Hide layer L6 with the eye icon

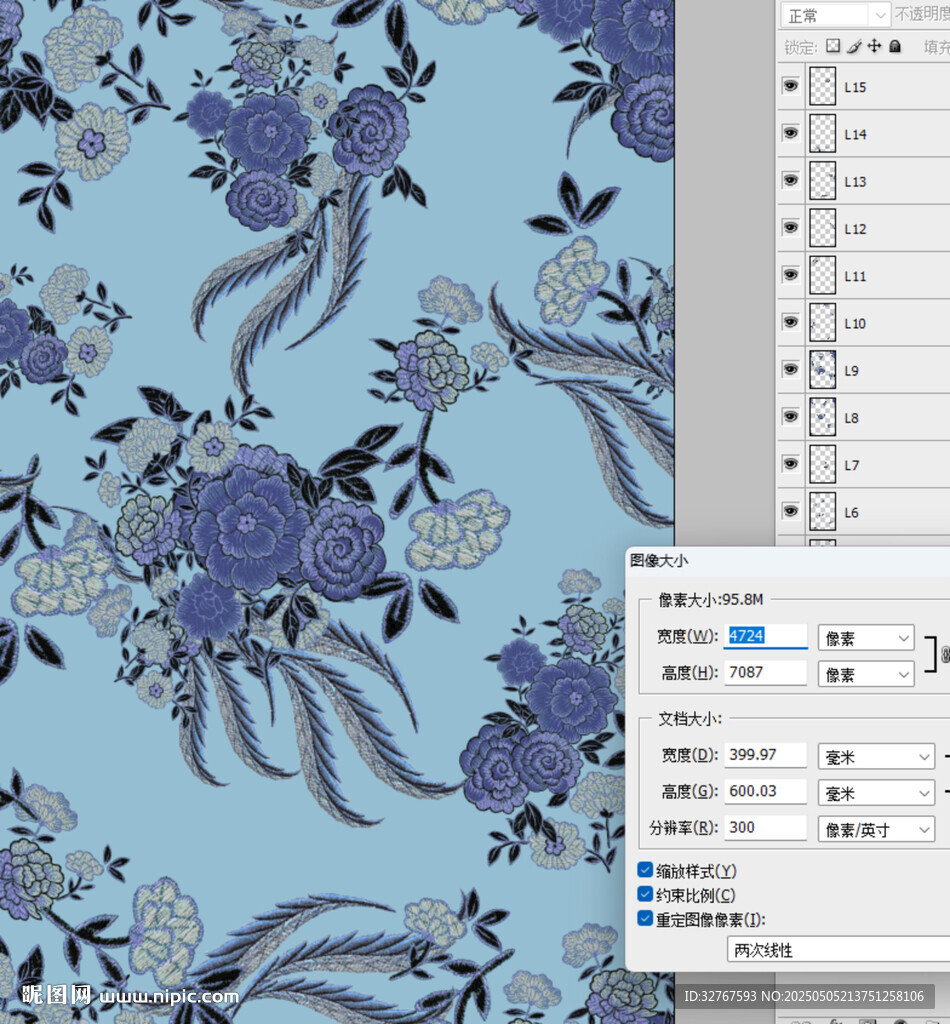pos(791,512)
